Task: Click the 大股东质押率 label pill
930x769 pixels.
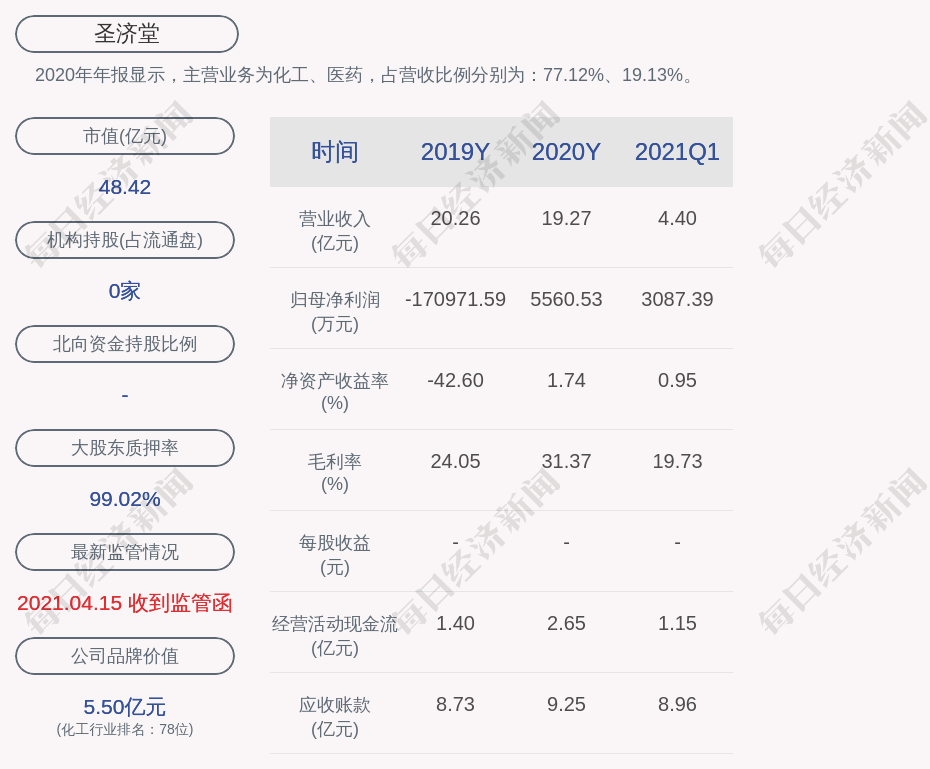Action: (x=125, y=448)
